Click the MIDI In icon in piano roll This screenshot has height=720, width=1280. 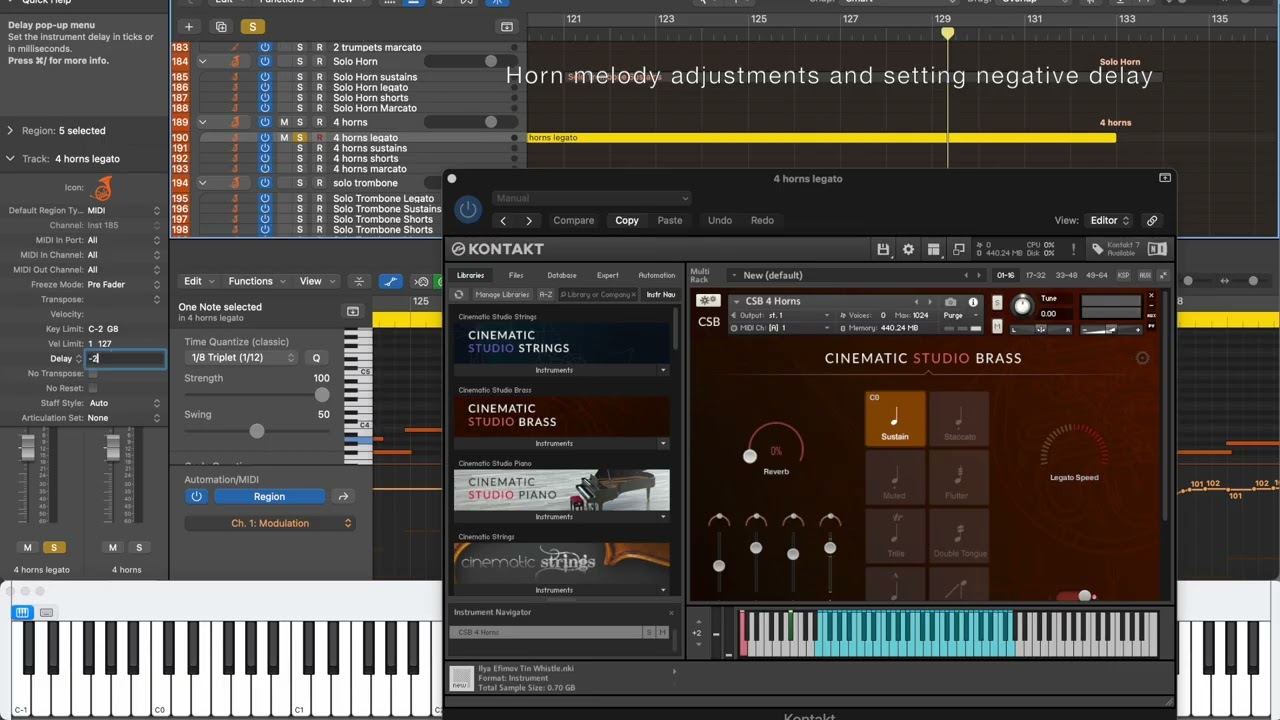point(422,282)
